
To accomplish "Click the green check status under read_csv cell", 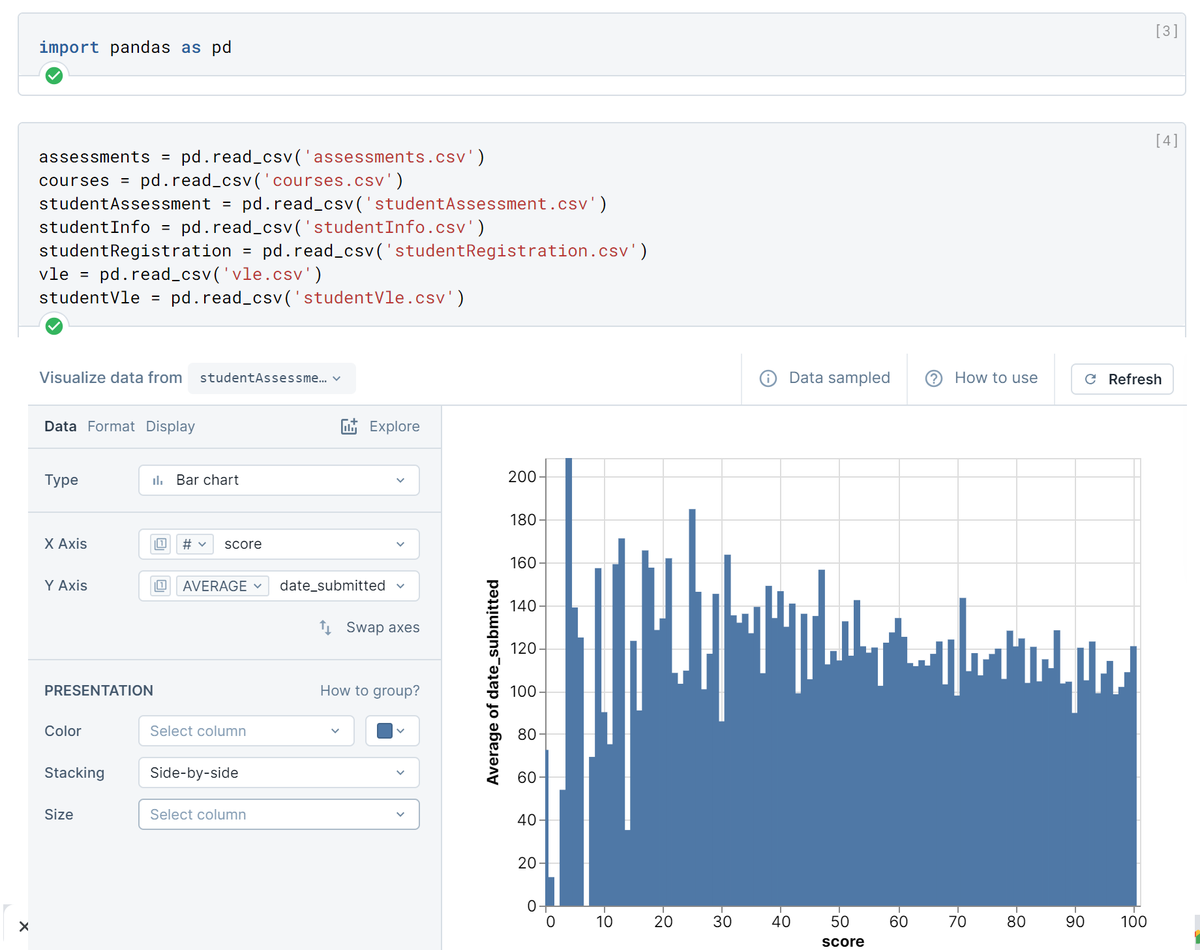I will click(54, 326).
